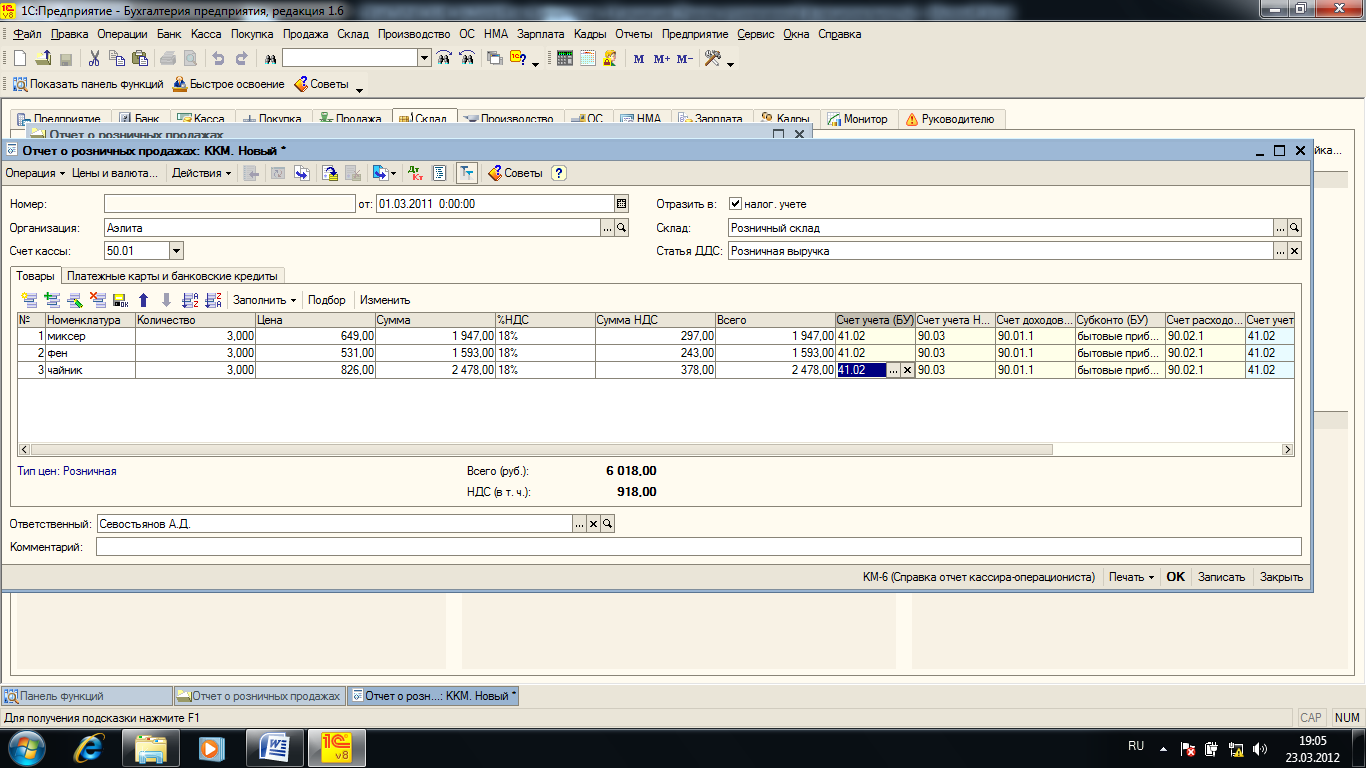Open the calculator icon in main toolbar
The height and width of the screenshot is (768, 1366).
tap(565, 59)
